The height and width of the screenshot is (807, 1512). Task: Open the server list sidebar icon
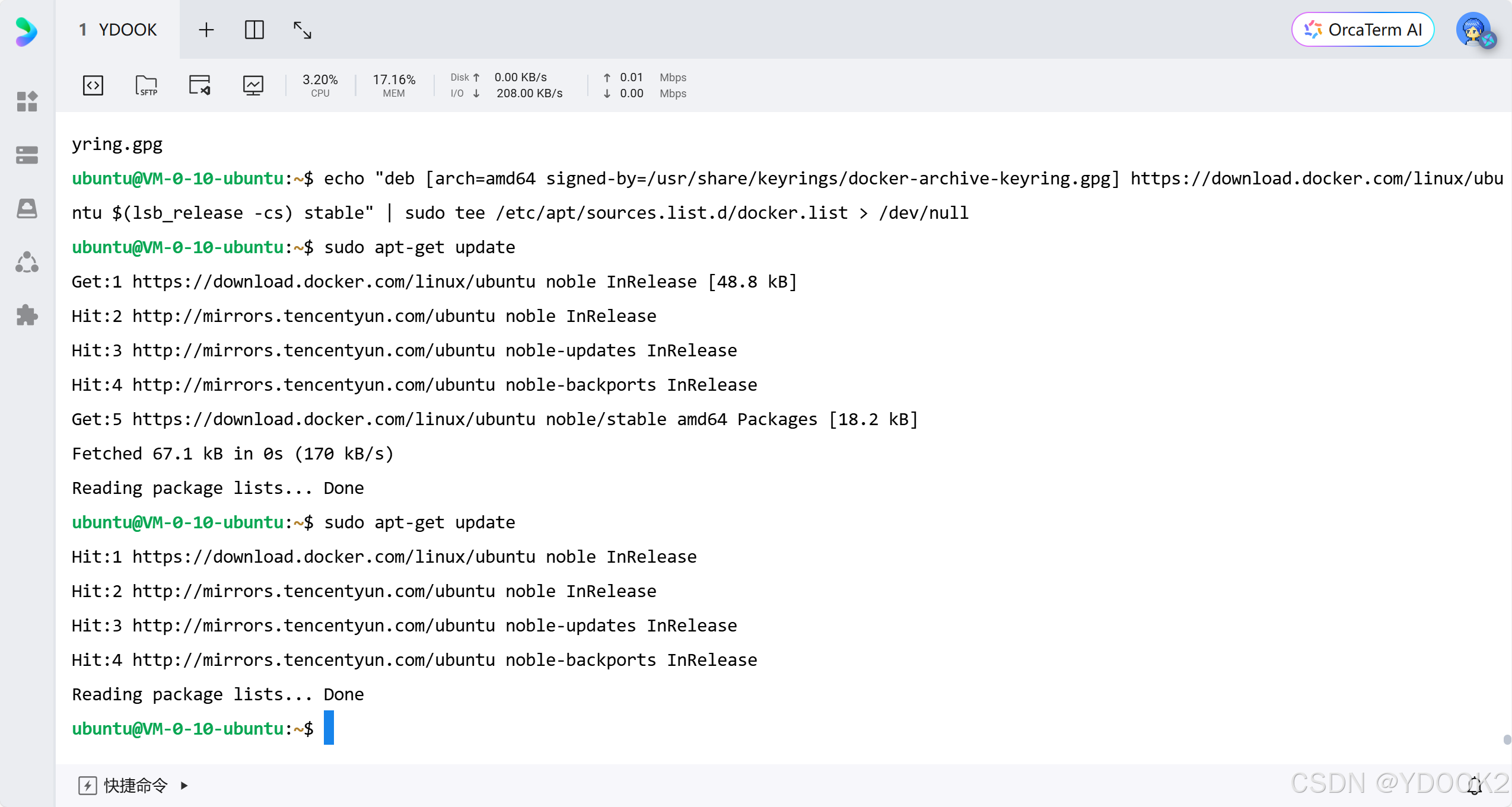27,154
